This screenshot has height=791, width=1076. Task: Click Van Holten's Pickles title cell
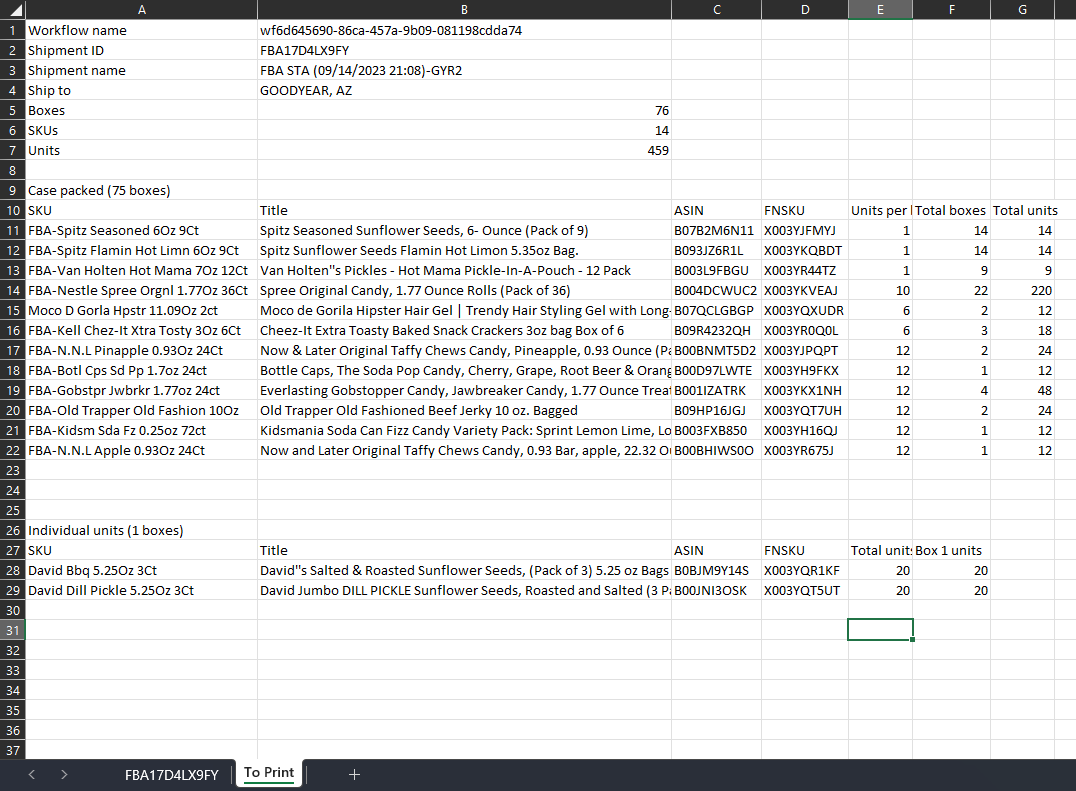tap(465, 270)
